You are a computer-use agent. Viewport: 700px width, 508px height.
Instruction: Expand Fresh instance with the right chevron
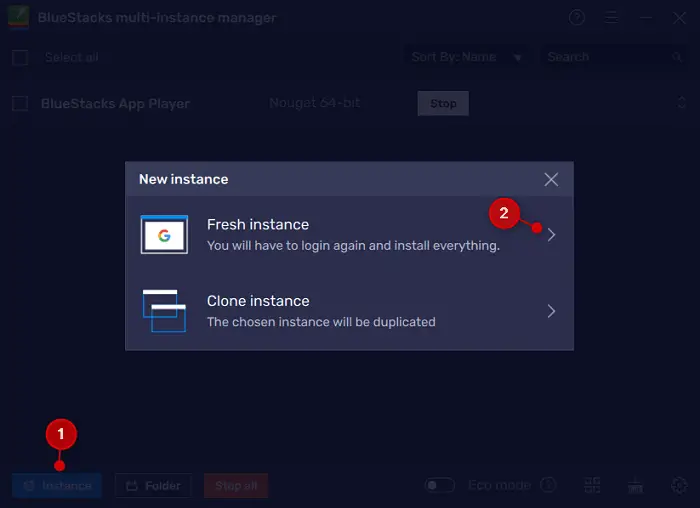tap(551, 235)
